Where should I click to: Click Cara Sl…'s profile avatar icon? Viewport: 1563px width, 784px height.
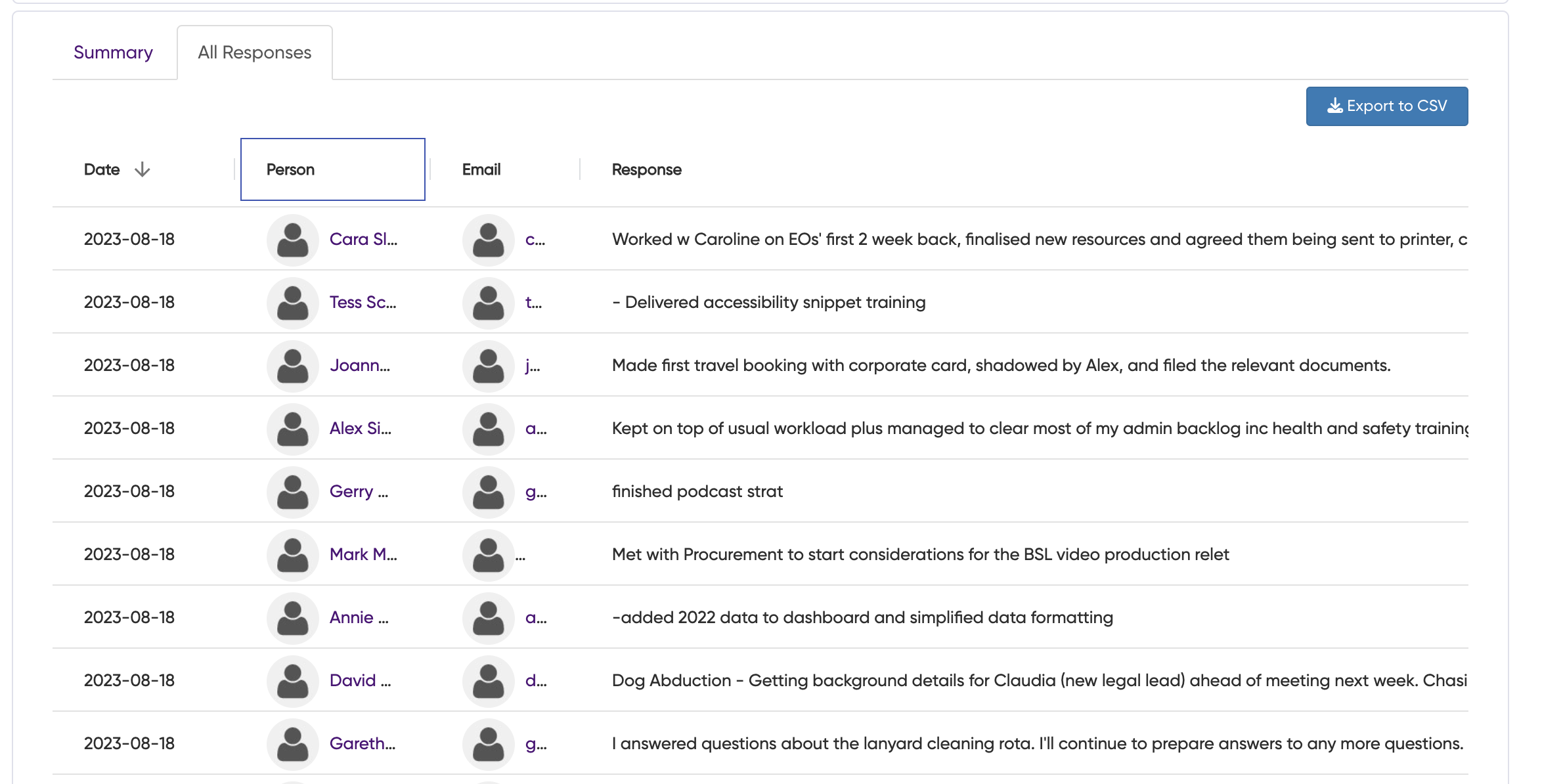(x=292, y=239)
